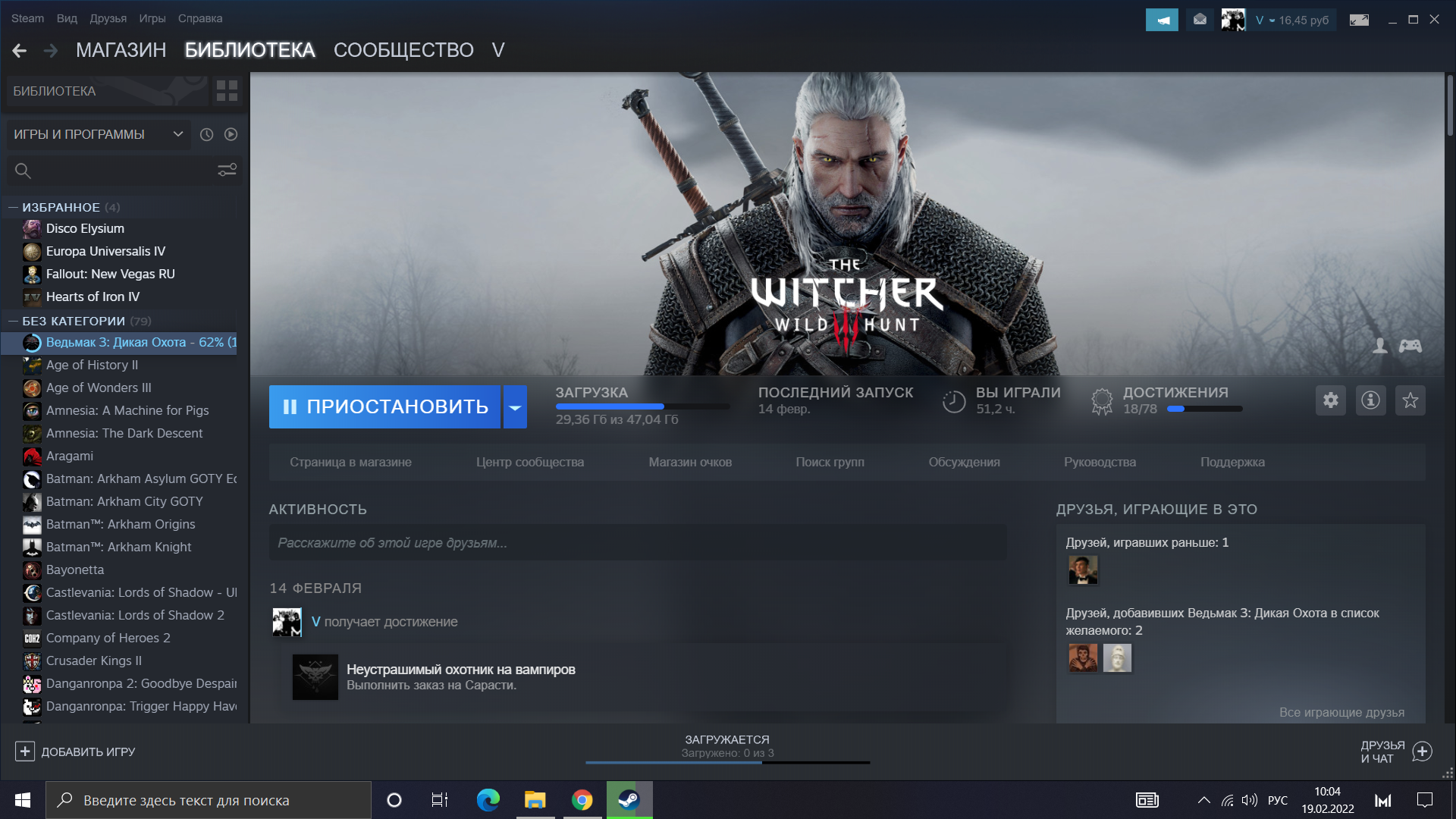Open Поддержка link
This screenshot has width=1456, height=819.
point(1232,462)
